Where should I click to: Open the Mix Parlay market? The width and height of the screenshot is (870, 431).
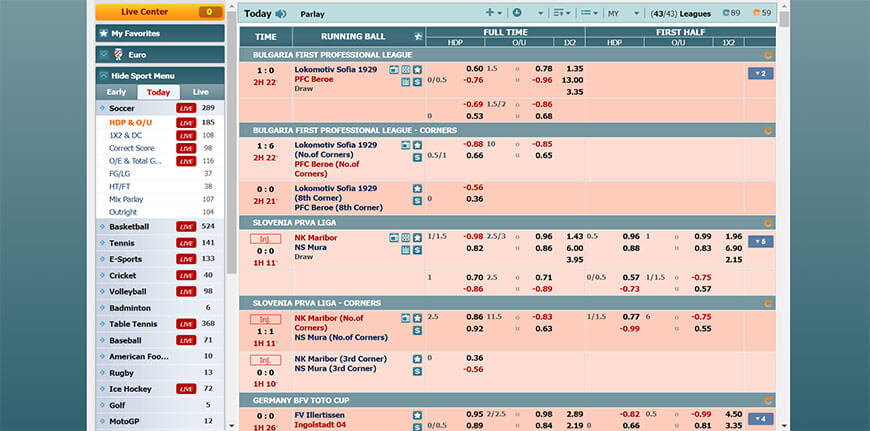tap(126, 199)
